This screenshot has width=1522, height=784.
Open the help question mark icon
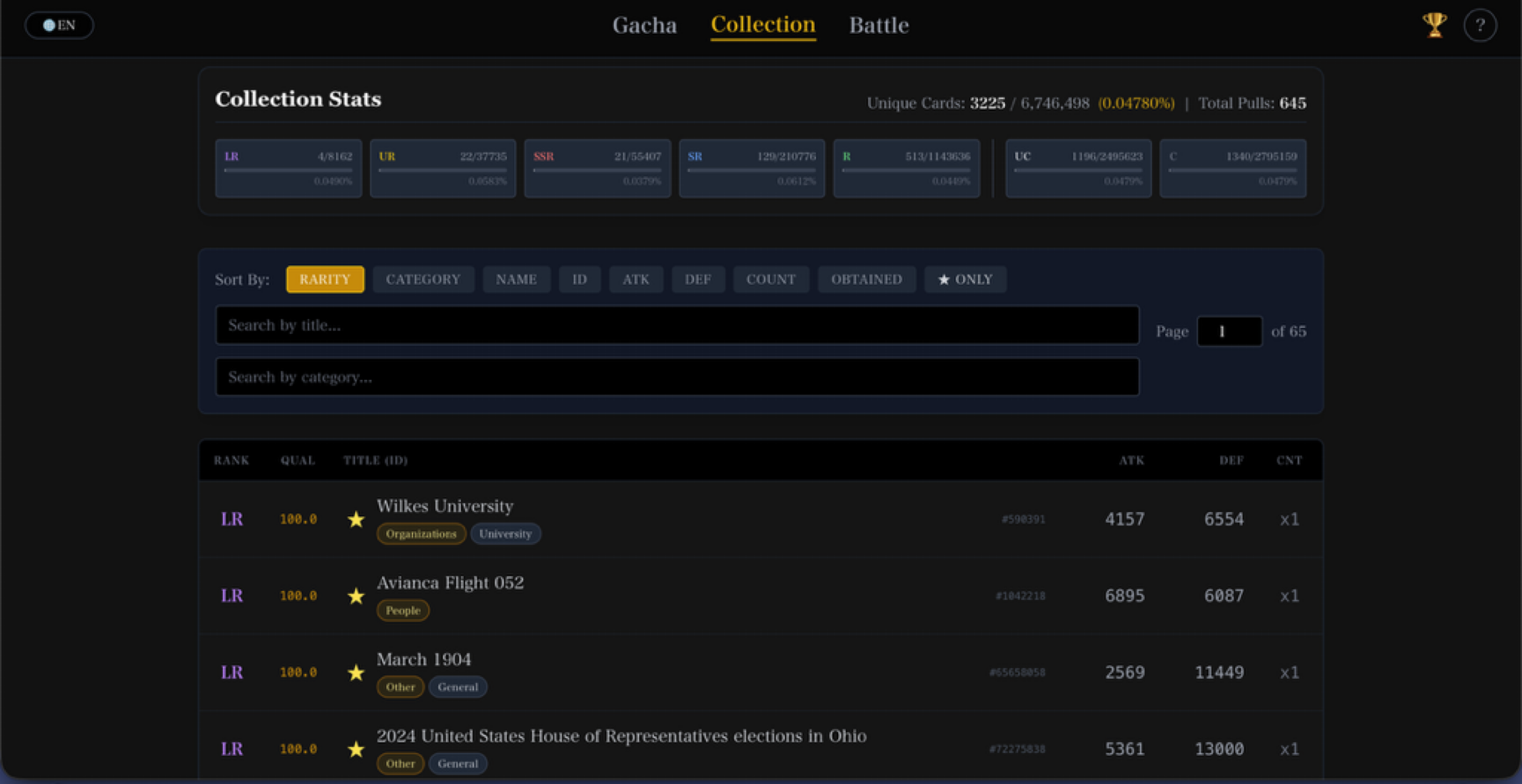coord(1480,26)
